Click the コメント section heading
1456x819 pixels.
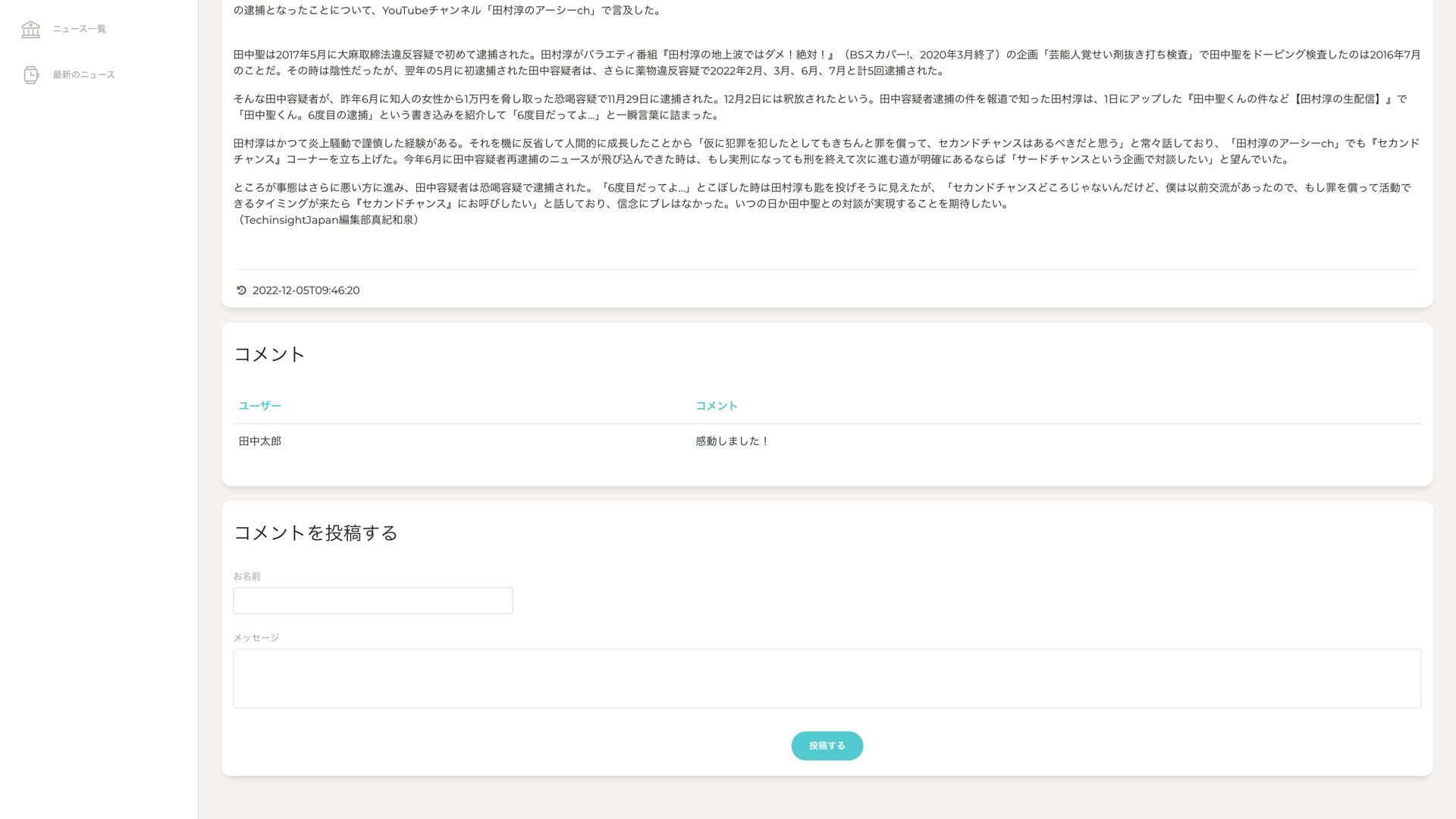(269, 354)
